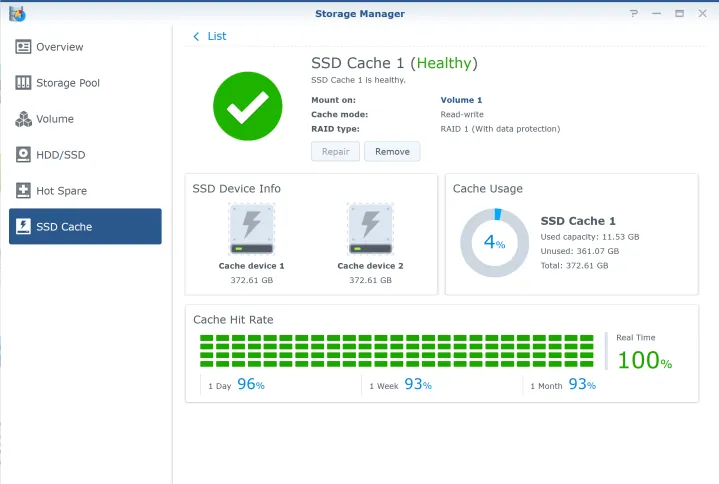The image size is (719, 484).
Task: Click the 1 Week 93% hit rate
Action: click(400, 385)
